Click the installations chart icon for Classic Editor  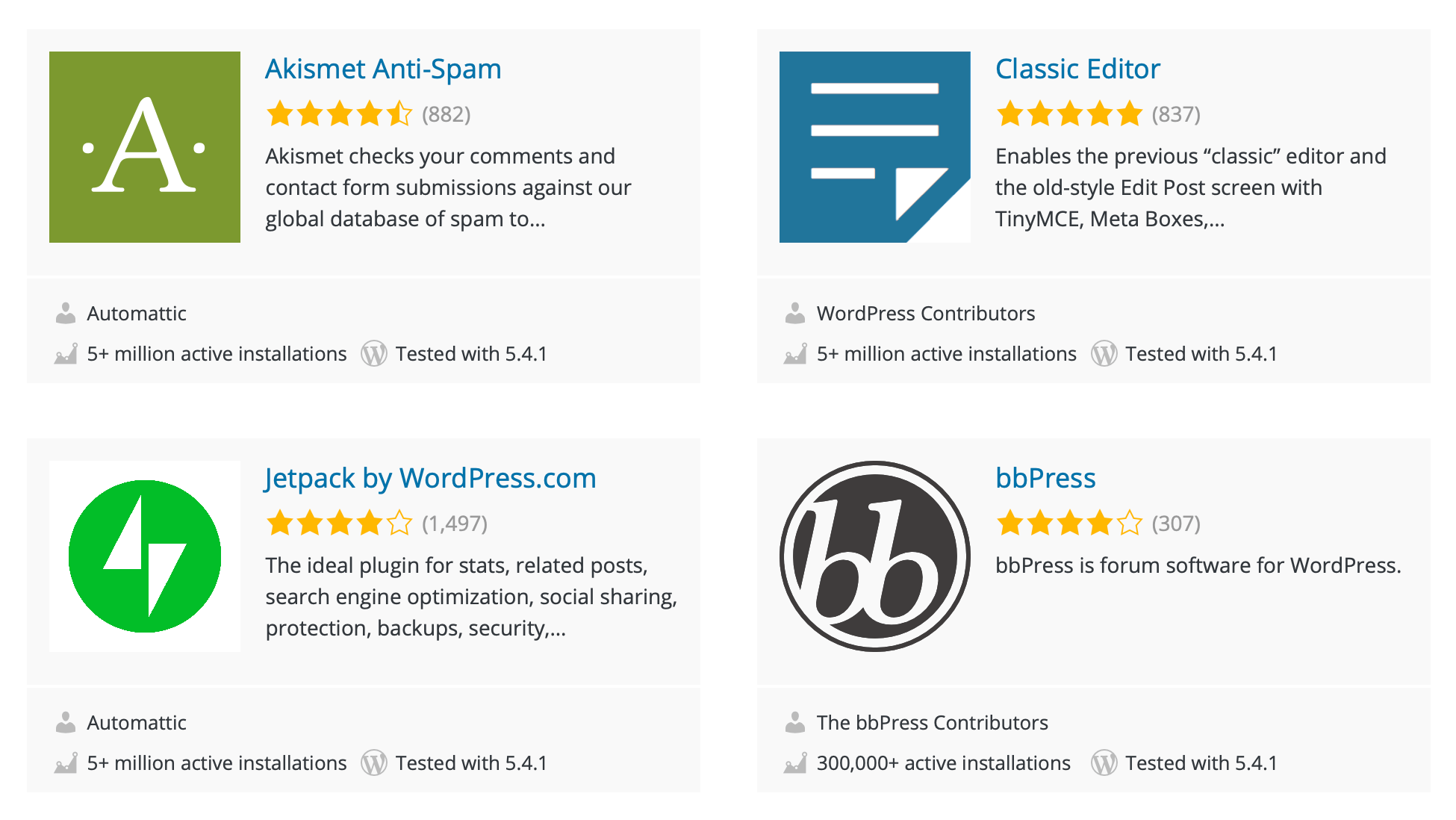point(796,352)
